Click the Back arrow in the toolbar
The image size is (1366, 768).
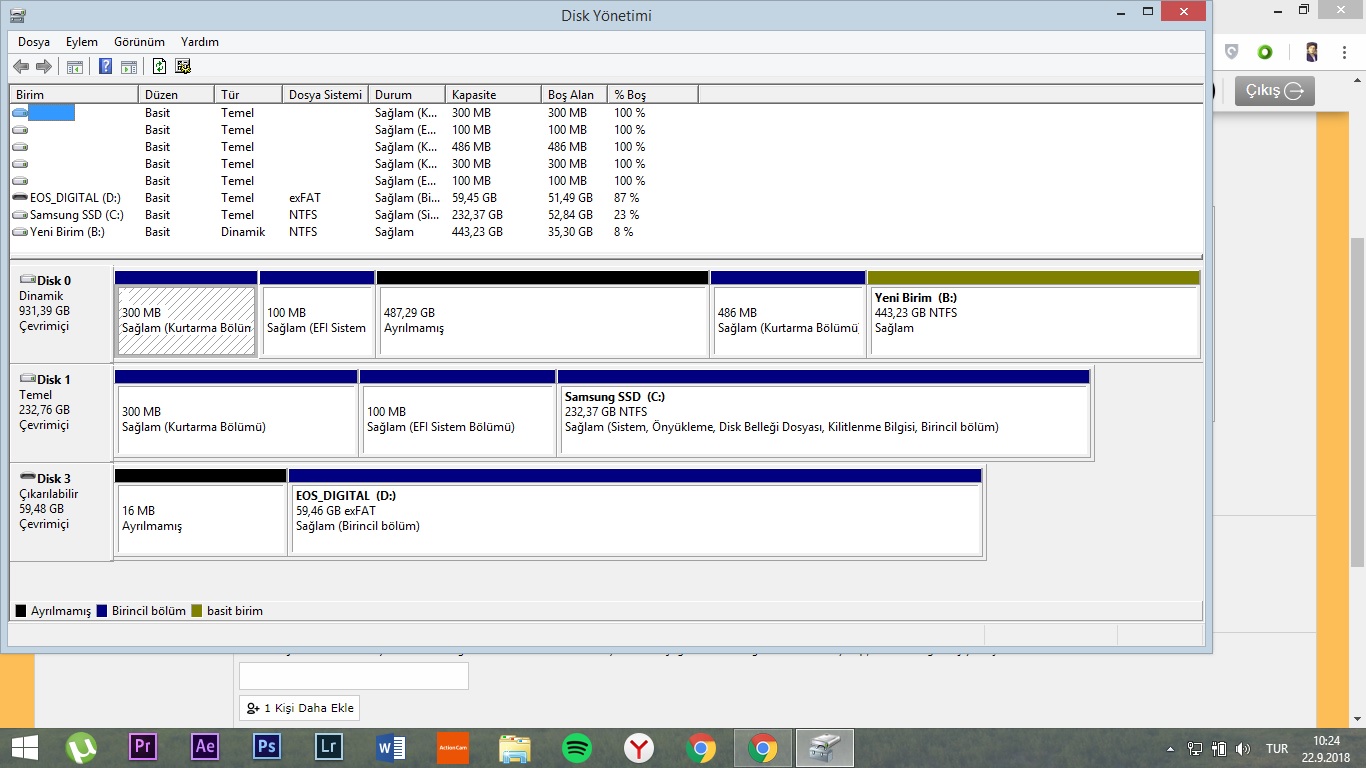click(x=21, y=67)
